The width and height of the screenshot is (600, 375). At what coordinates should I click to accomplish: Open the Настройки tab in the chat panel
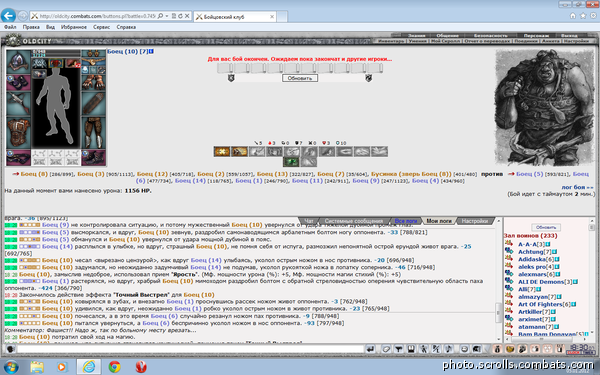pyautogui.click(x=474, y=221)
